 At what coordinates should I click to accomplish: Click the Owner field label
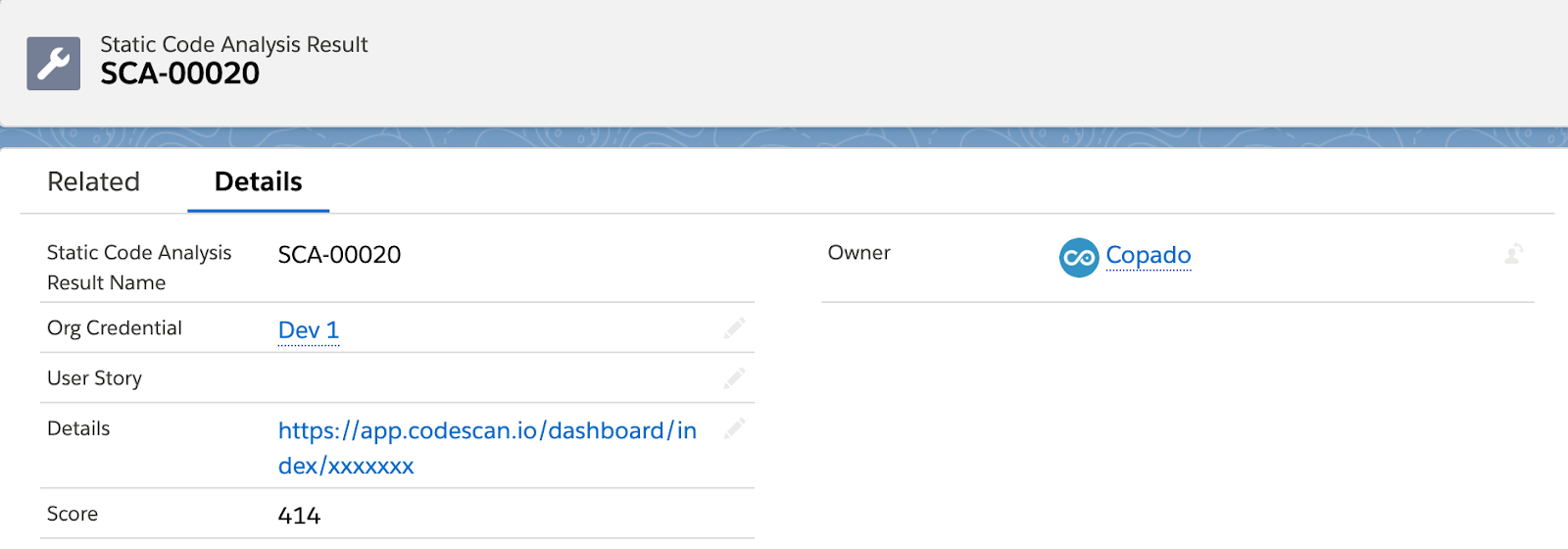[x=859, y=253]
